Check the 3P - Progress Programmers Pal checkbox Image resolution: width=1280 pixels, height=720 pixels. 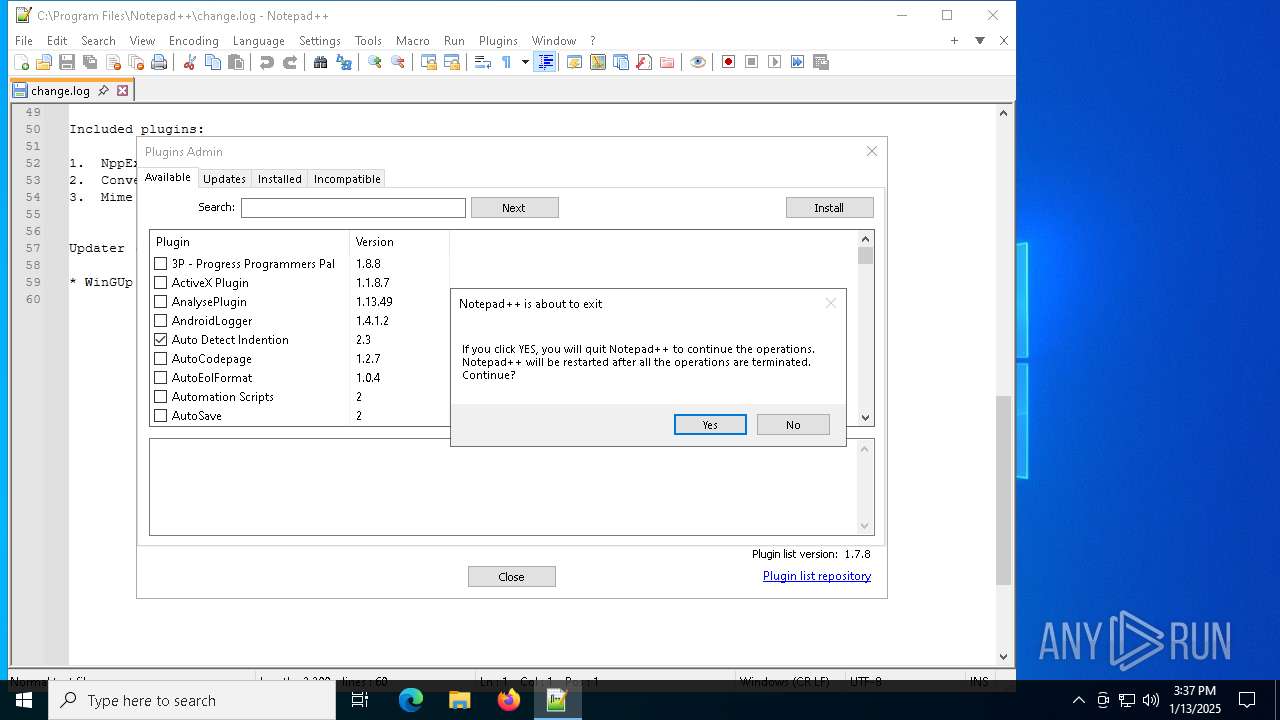click(160, 264)
